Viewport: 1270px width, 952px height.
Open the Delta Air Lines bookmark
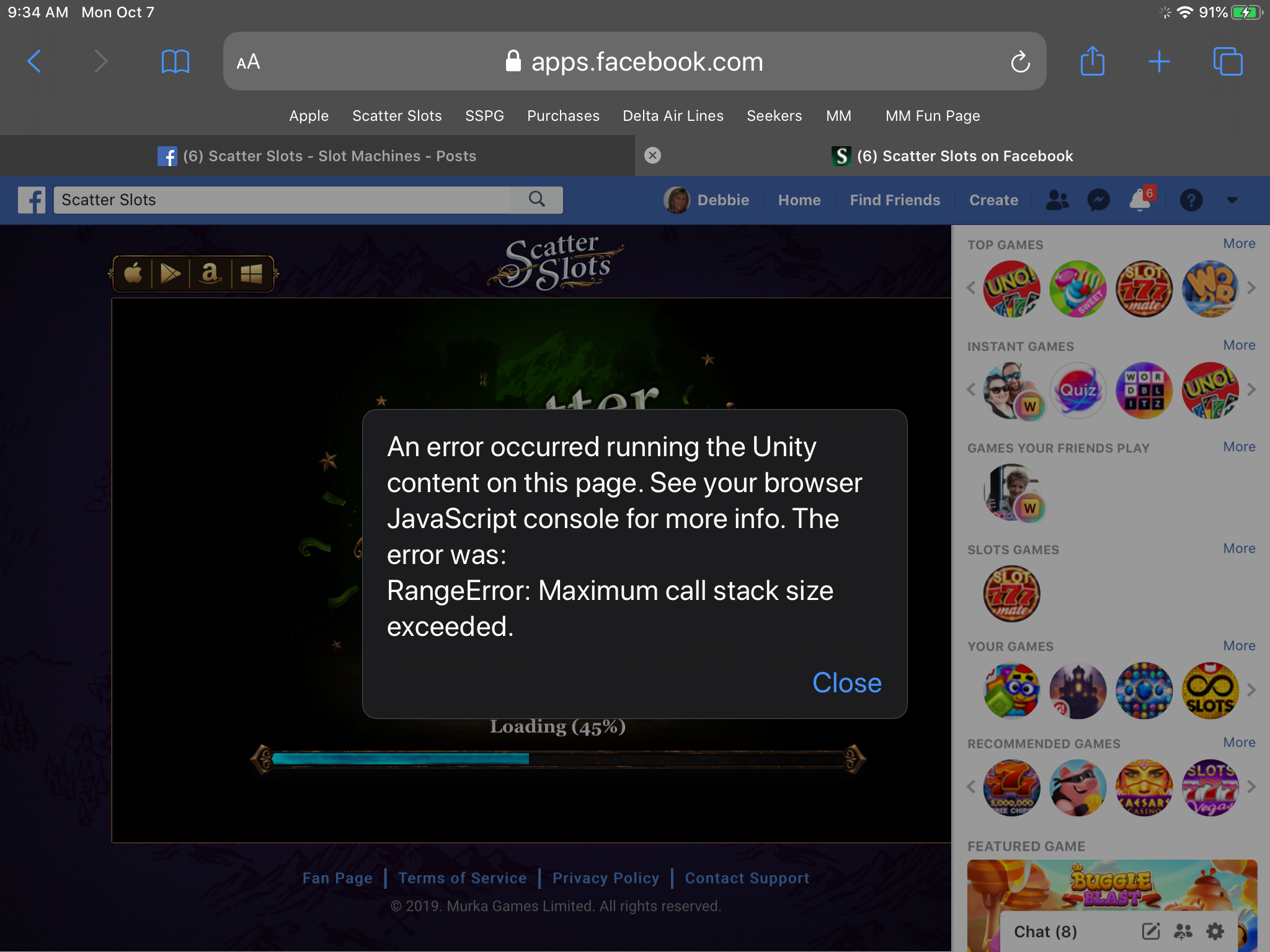pos(673,116)
